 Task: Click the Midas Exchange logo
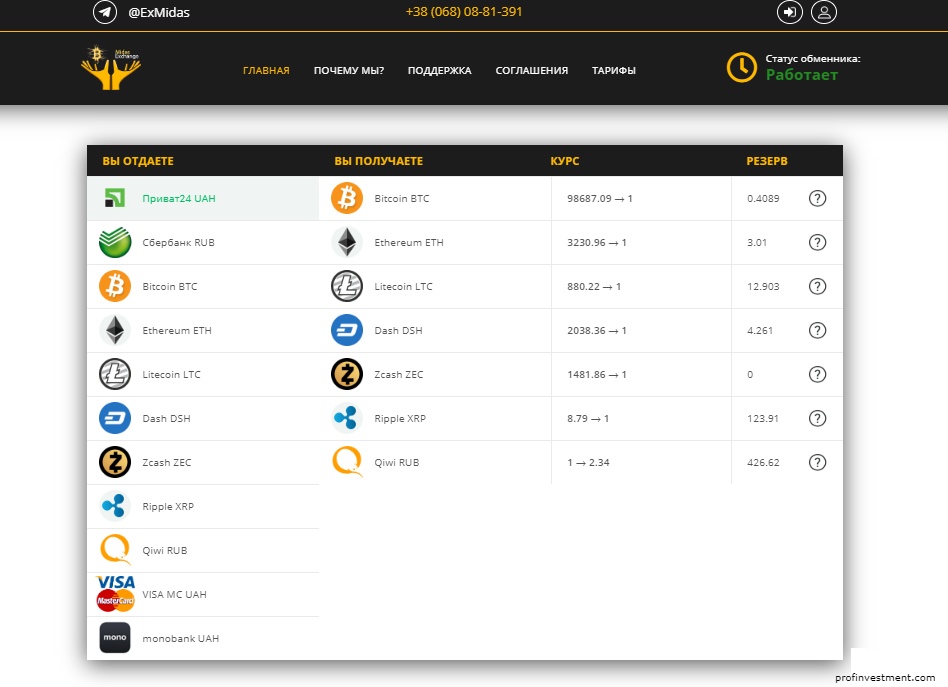click(111, 68)
